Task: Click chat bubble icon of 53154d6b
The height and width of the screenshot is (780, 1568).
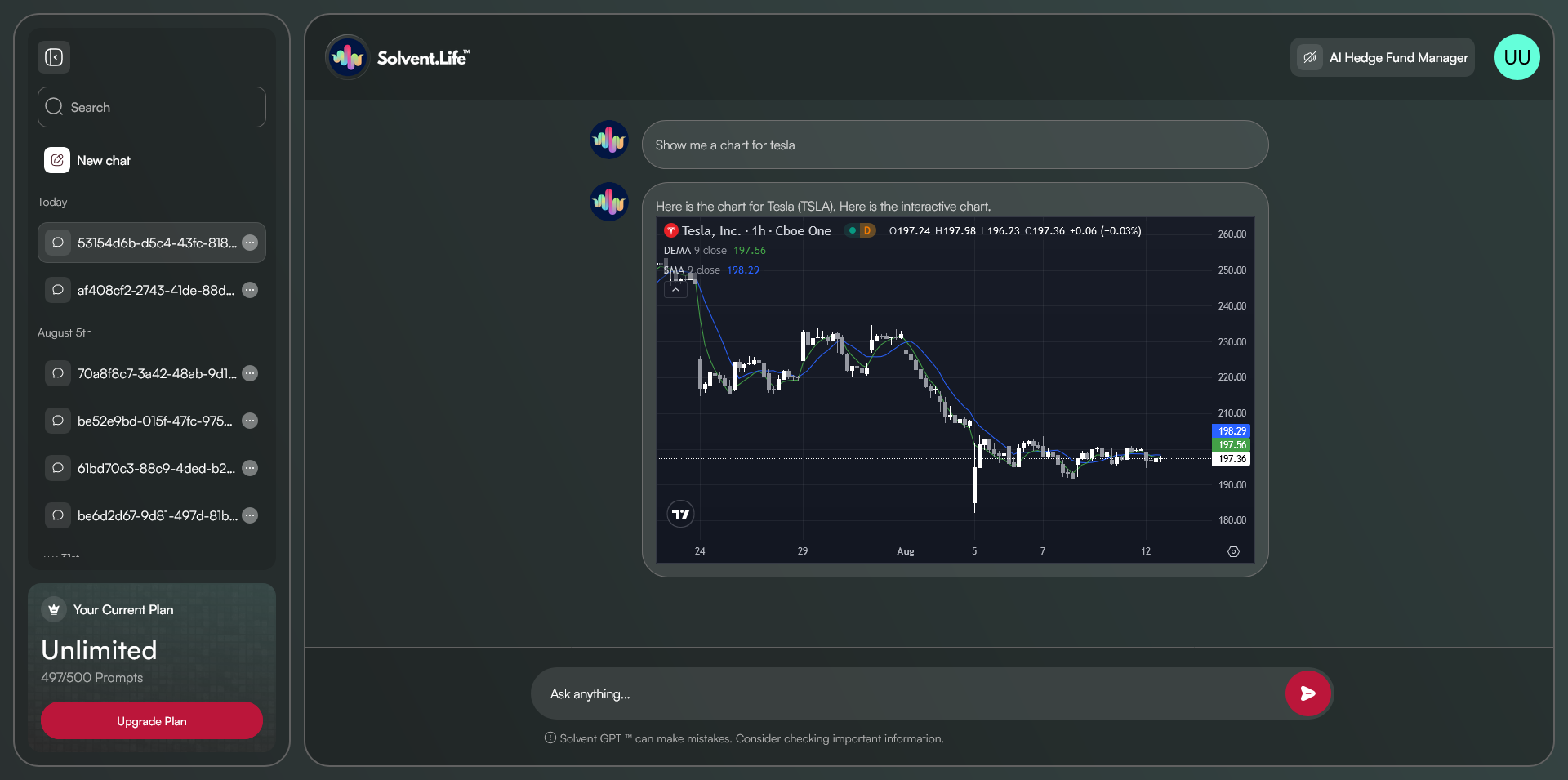Action: (x=57, y=243)
